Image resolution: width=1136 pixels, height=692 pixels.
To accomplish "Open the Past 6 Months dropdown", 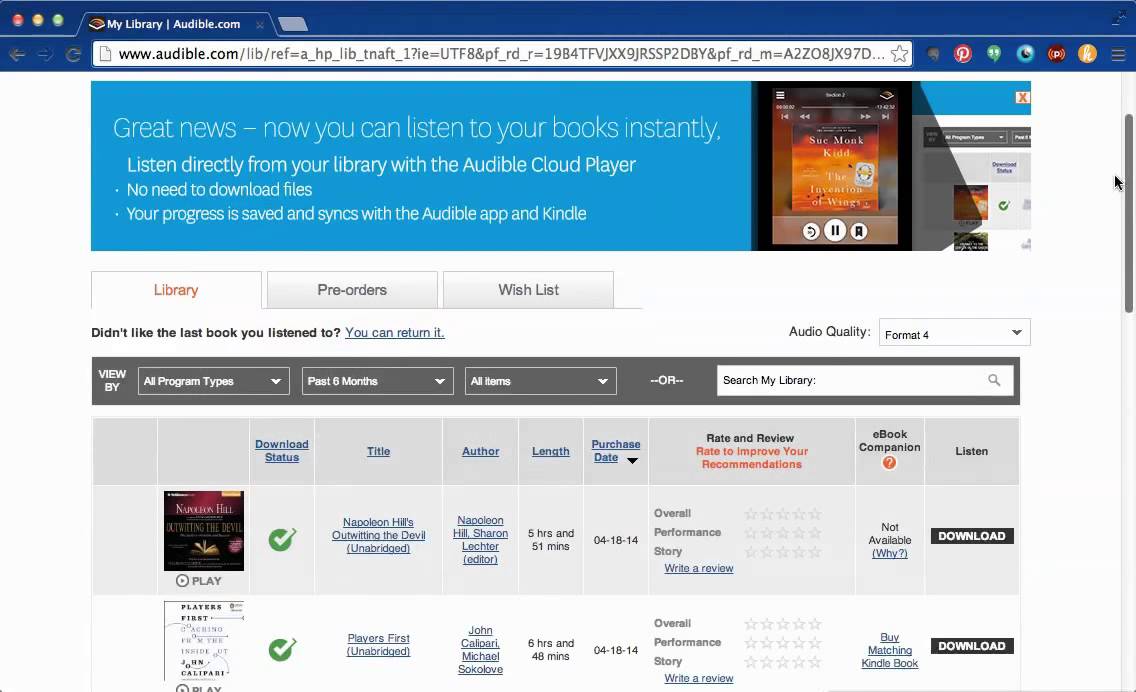I will [x=377, y=381].
